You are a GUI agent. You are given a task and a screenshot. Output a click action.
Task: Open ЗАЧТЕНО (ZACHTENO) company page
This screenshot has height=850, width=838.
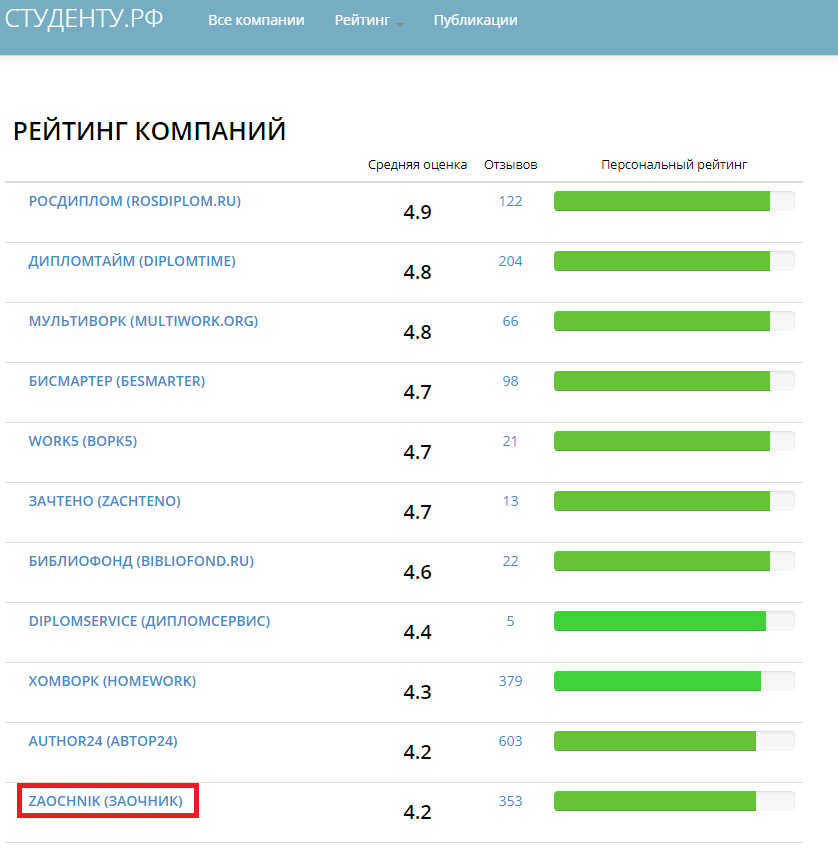click(x=104, y=501)
